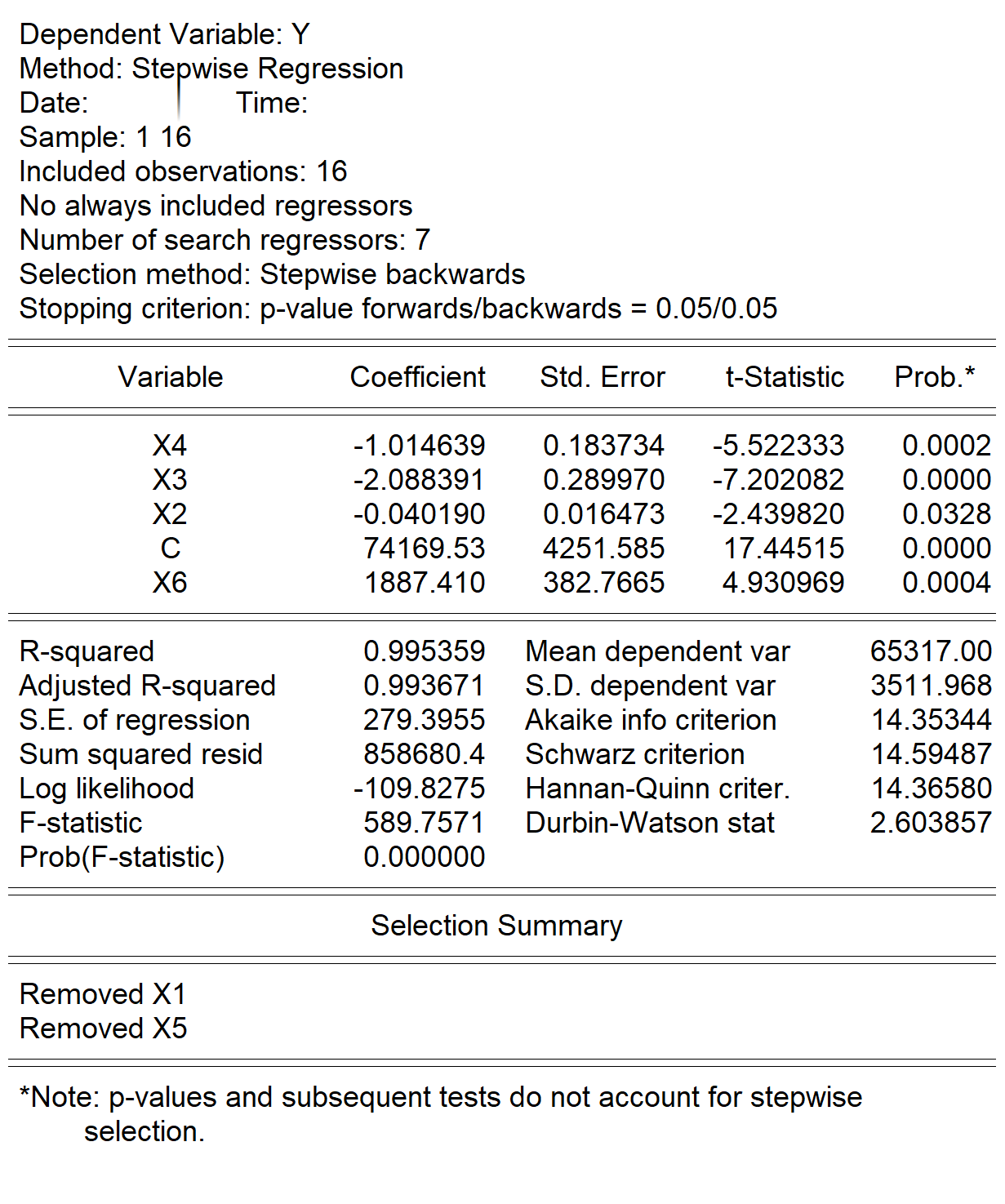Select the X2 probability value 0.0328

coord(946,514)
